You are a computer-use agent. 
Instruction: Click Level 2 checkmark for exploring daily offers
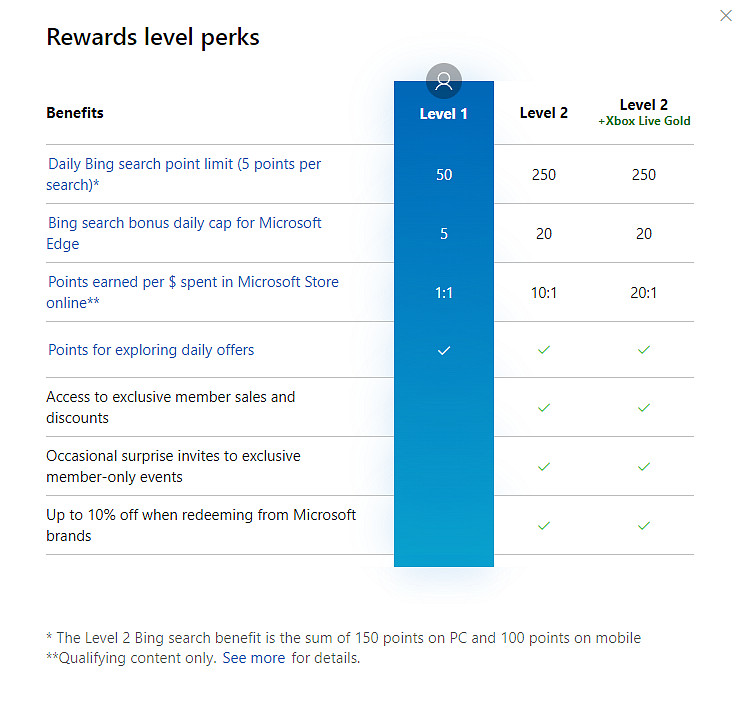click(544, 350)
